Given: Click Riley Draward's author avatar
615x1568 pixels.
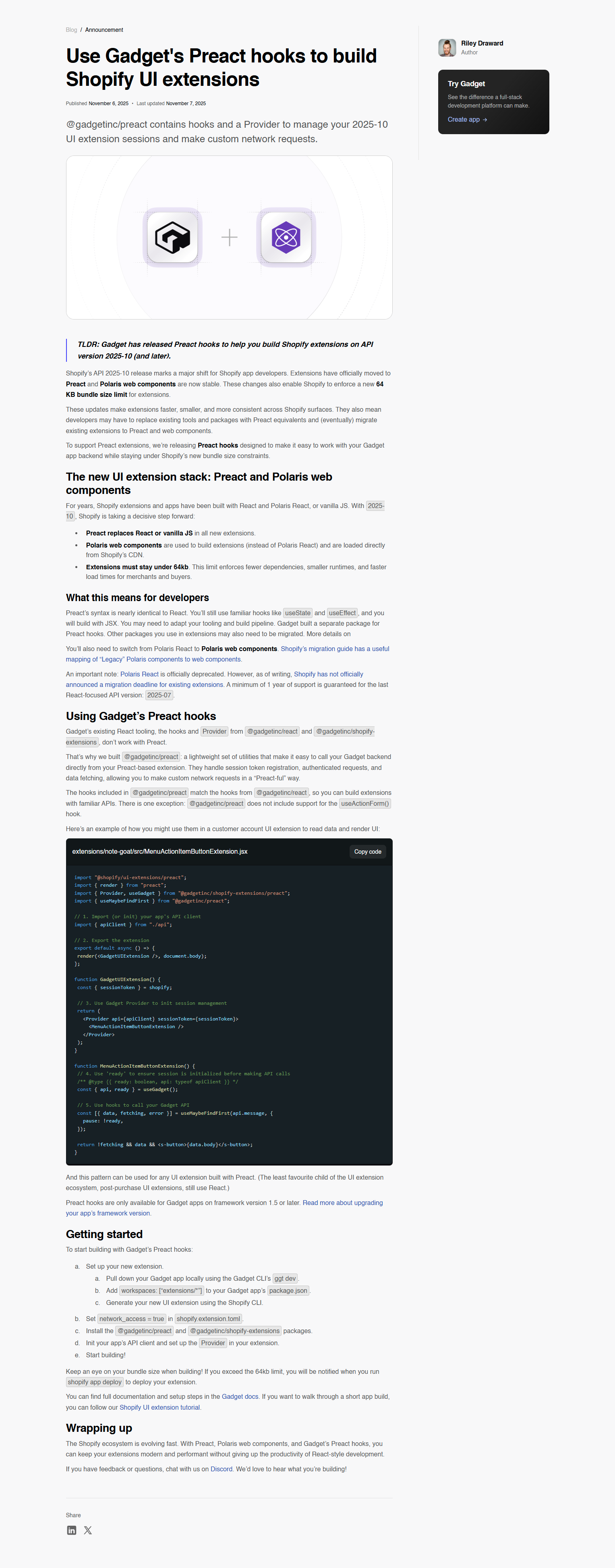Looking at the screenshot, I should (447, 48).
